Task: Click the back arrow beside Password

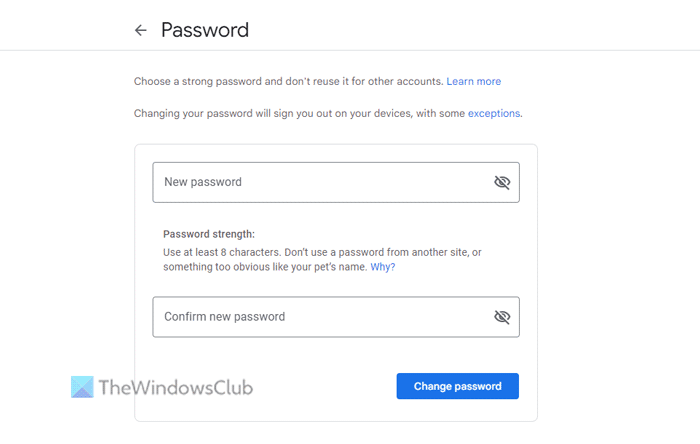Action: pyautogui.click(x=141, y=30)
